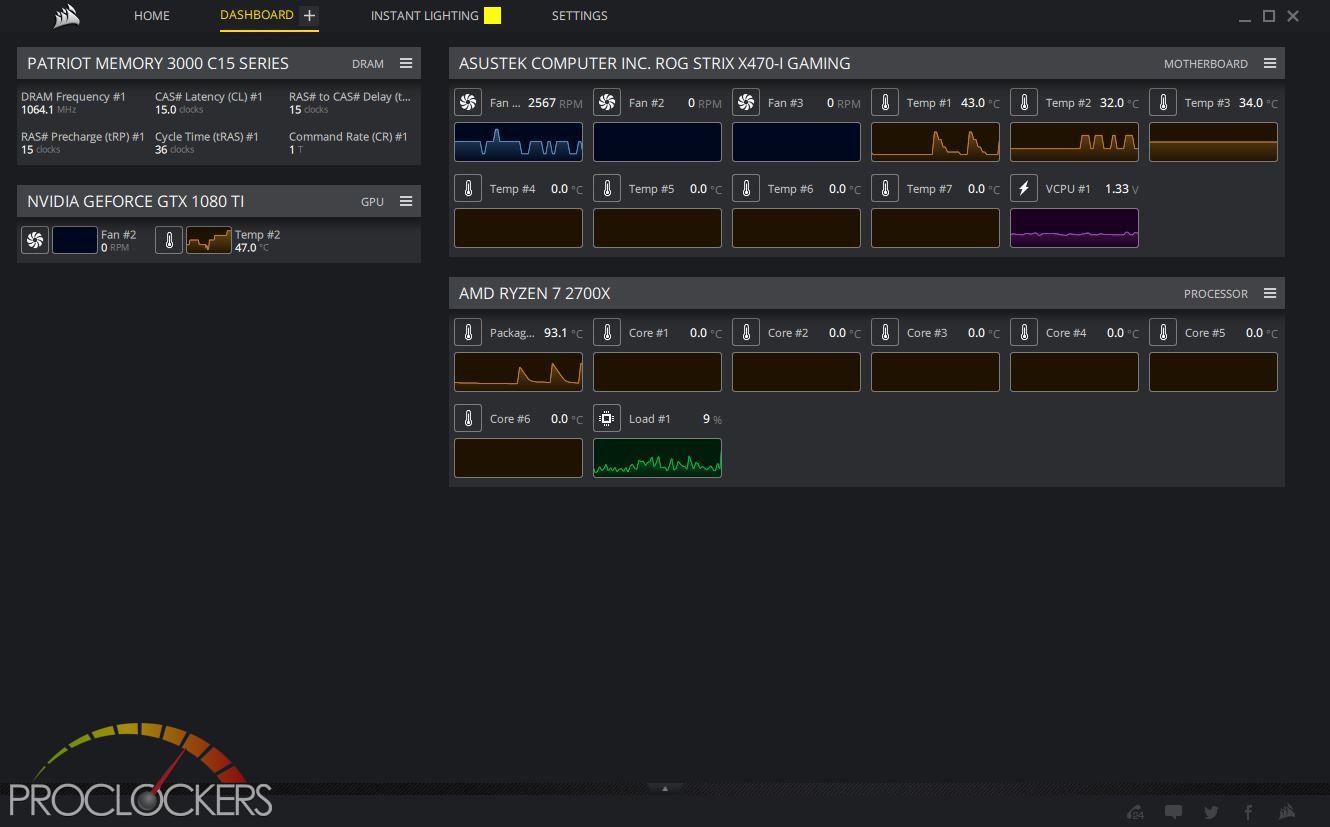Open the purple VCPU #1 voltage graph
This screenshot has height=827, width=1330.
[1074, 228]
